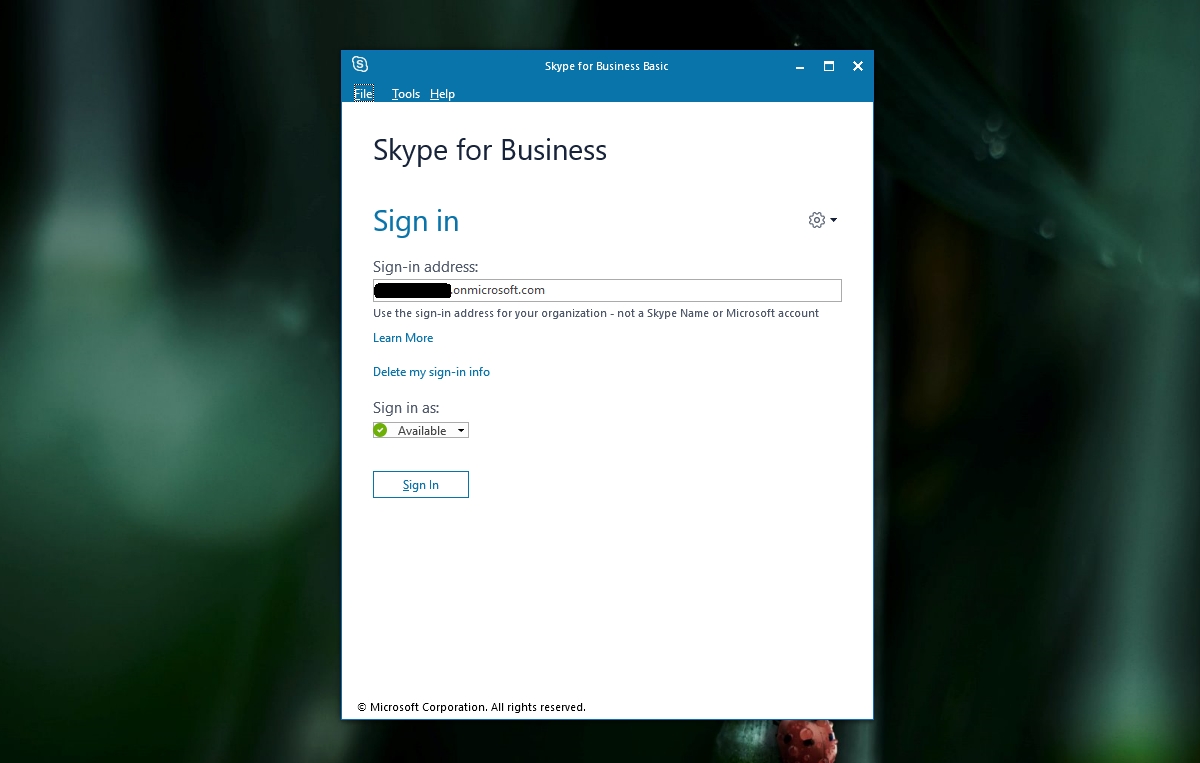The image size is (1200, 763).
Task: Click the 'Sign in as:' label
Action: (x=406, y=408)
